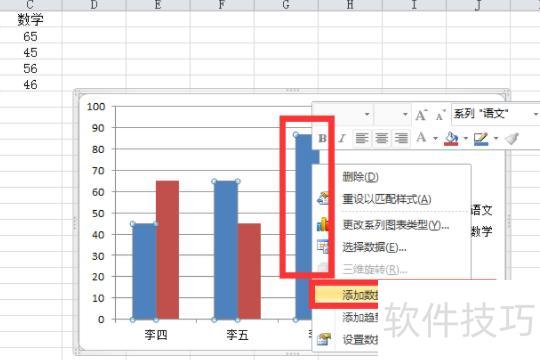Select column H header
The image size is (540, 360).
(x=350, y=5)
